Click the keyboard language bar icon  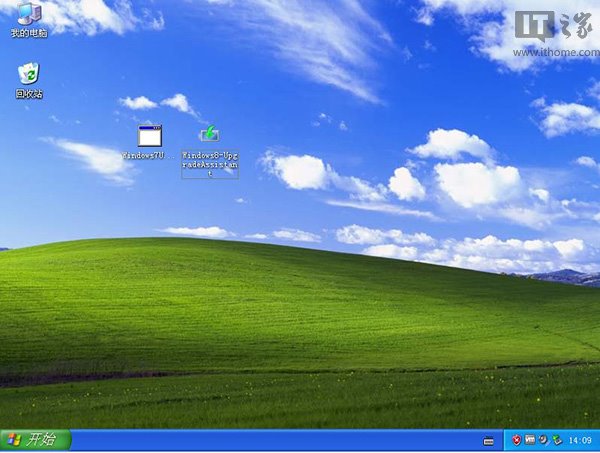489,440
